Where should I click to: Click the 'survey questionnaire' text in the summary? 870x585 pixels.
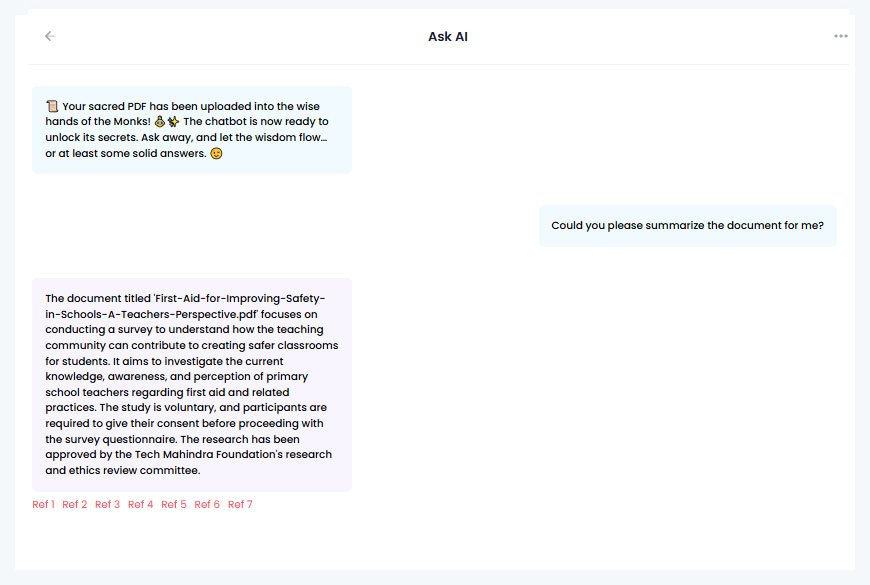coord(121,439)
